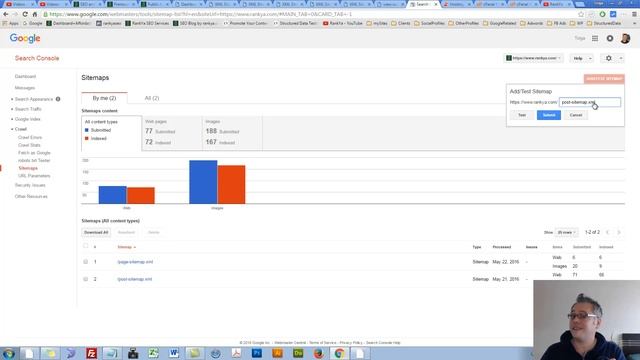
Task: Open Adobe Acrobat from the taskbar
Action: pyautogui.click(x=236, y=353)
